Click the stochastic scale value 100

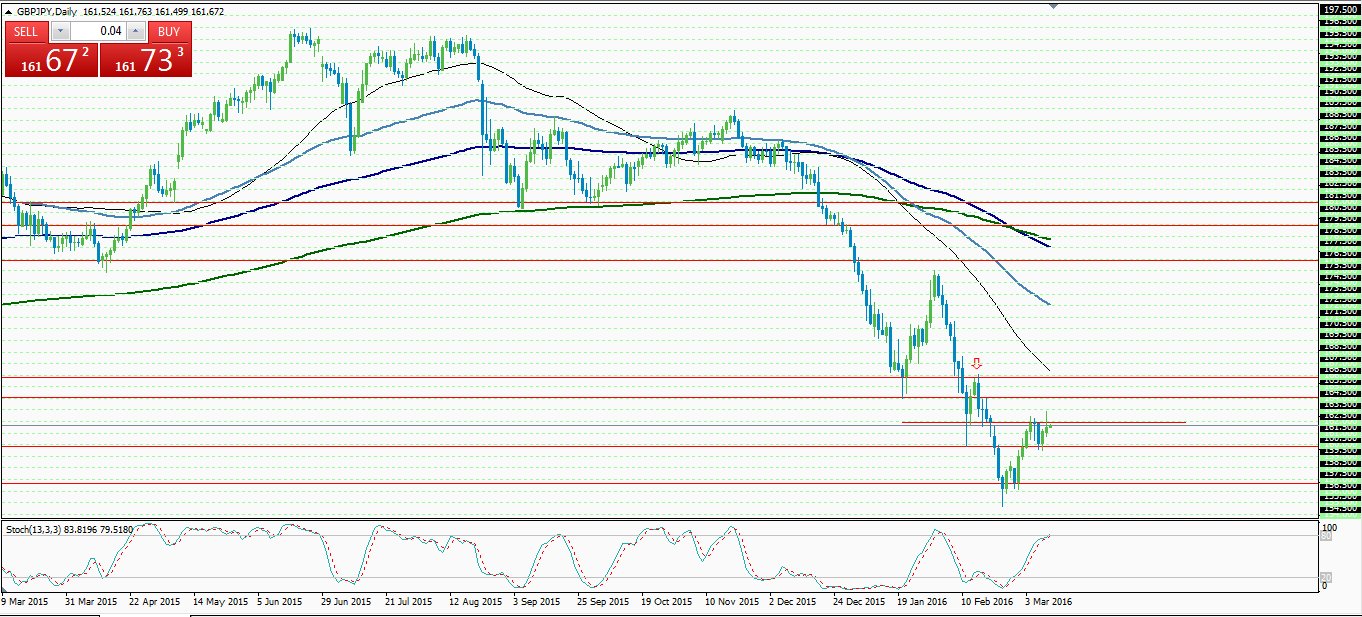(1329, 526)
